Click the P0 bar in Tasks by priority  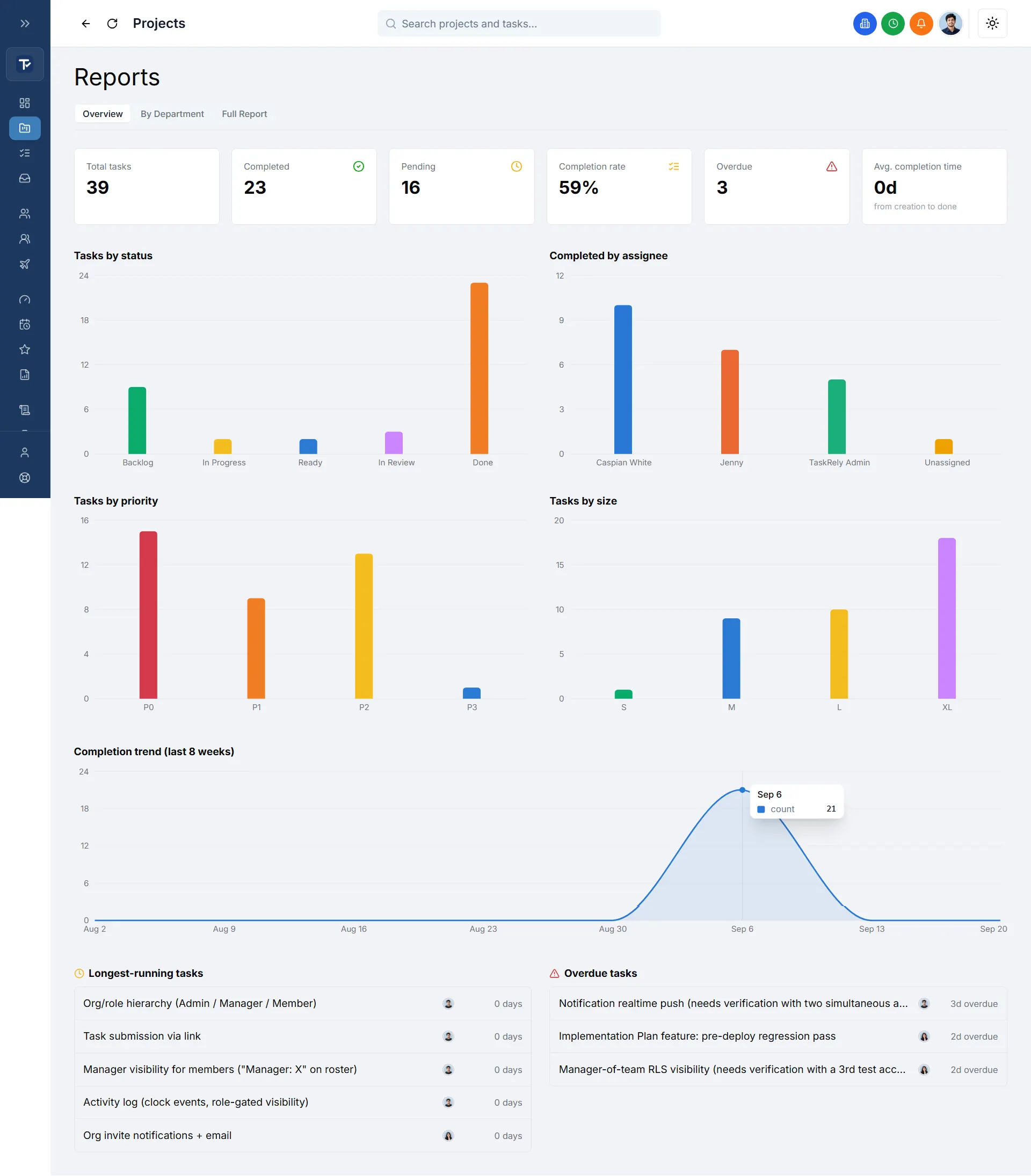(x=148, y=615)
